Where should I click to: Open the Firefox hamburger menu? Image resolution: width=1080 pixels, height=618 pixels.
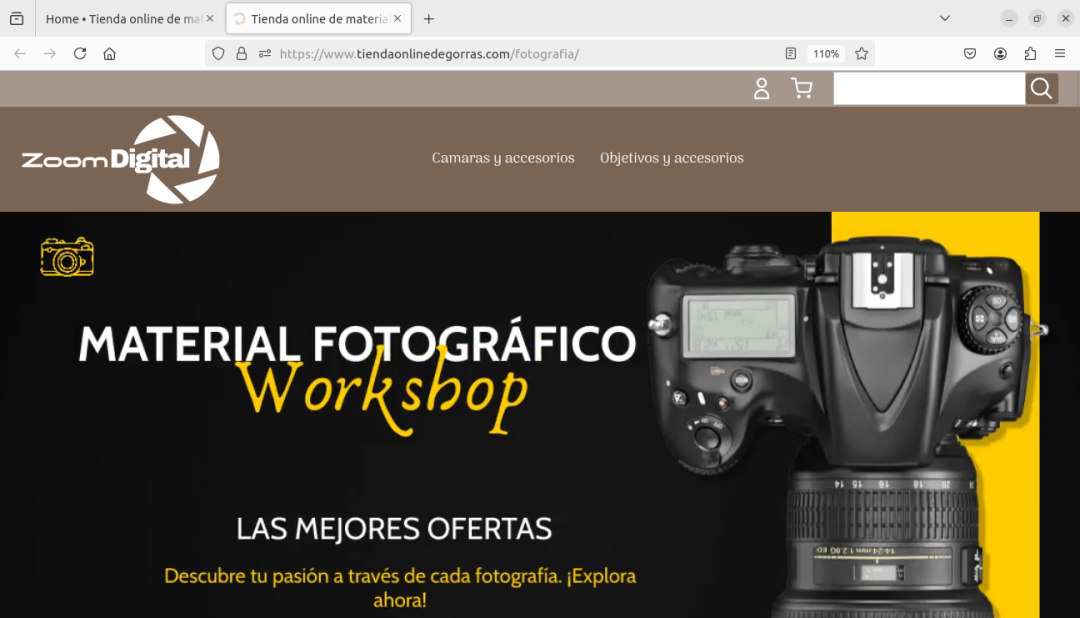1059,53
